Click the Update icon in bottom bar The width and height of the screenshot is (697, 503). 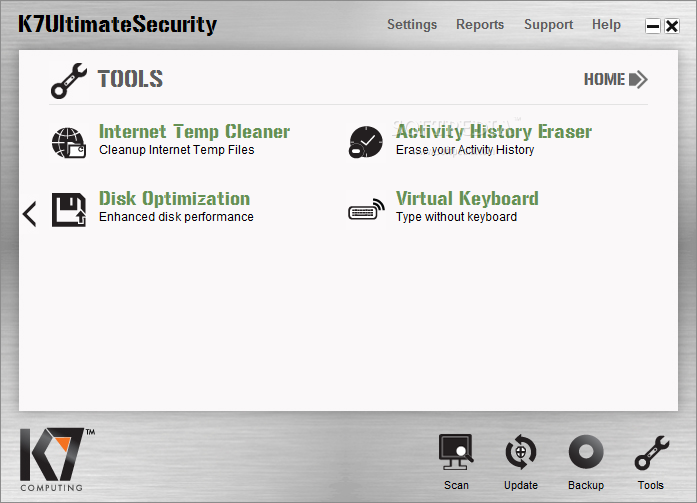click(x=521, y=452)
